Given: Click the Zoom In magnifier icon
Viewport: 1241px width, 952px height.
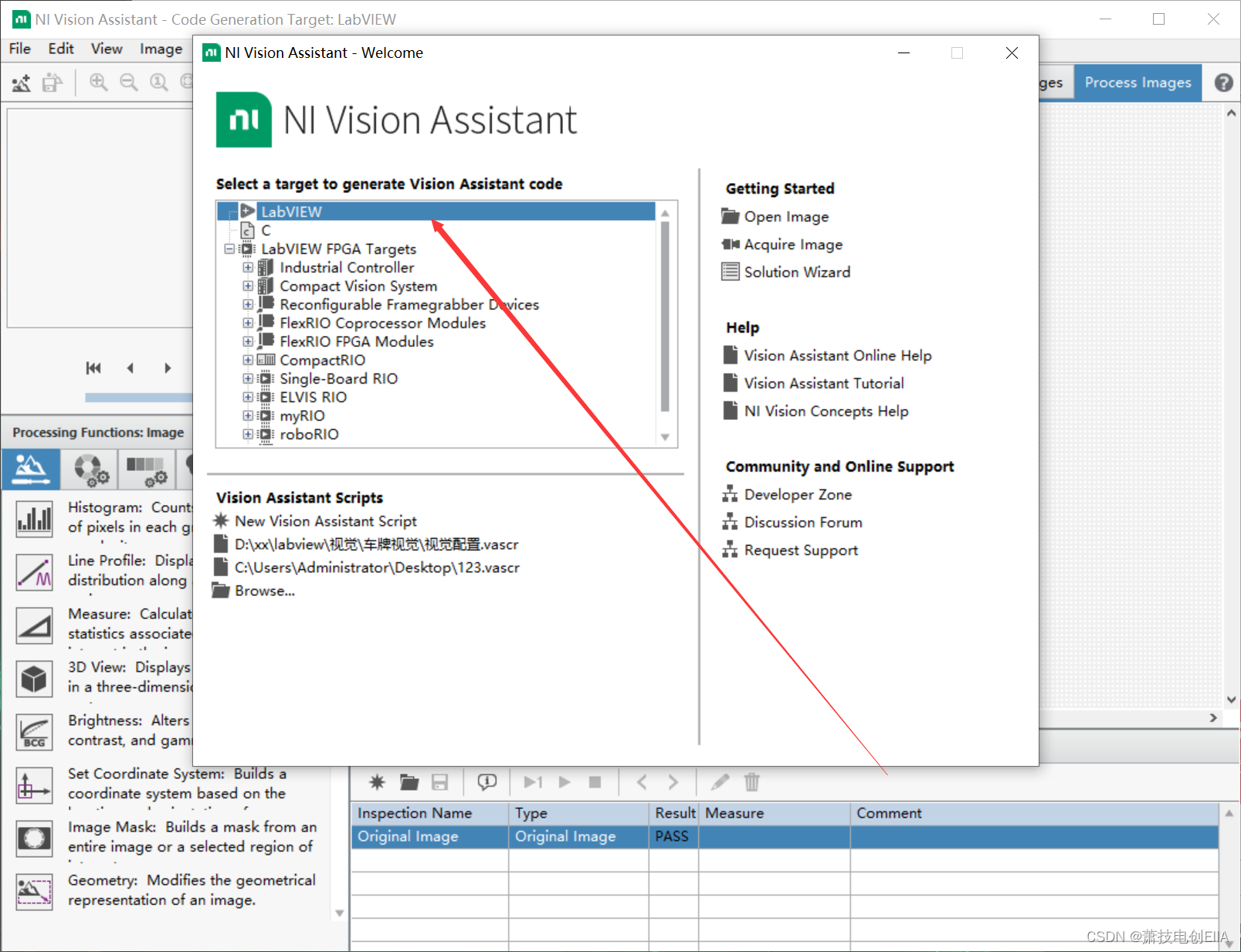Looking at the screenshot, I should [98, 82].
